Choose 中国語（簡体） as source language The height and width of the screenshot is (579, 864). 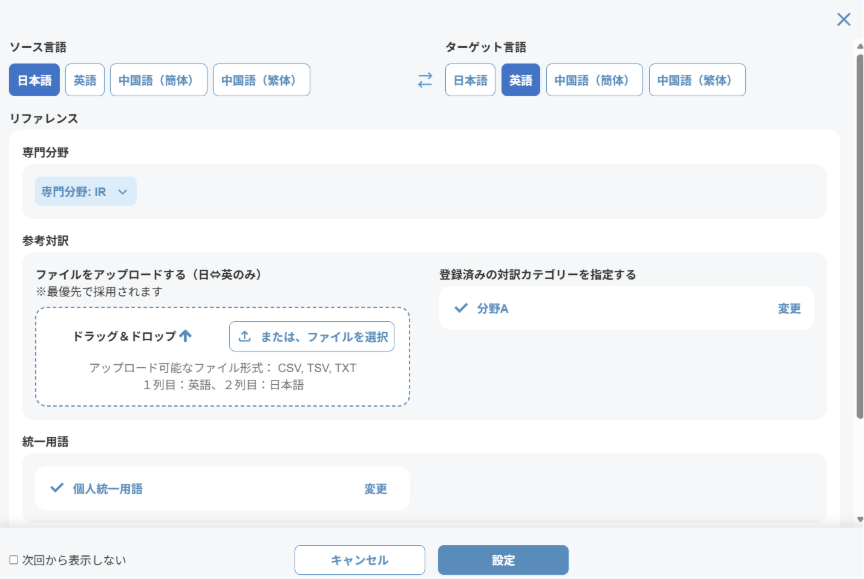(158, 80)
